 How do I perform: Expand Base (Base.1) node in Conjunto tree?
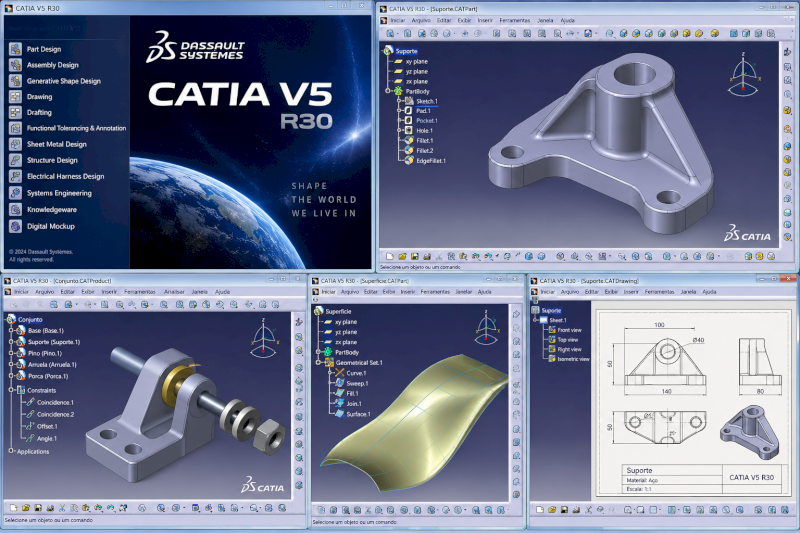(x=11, y=331)
